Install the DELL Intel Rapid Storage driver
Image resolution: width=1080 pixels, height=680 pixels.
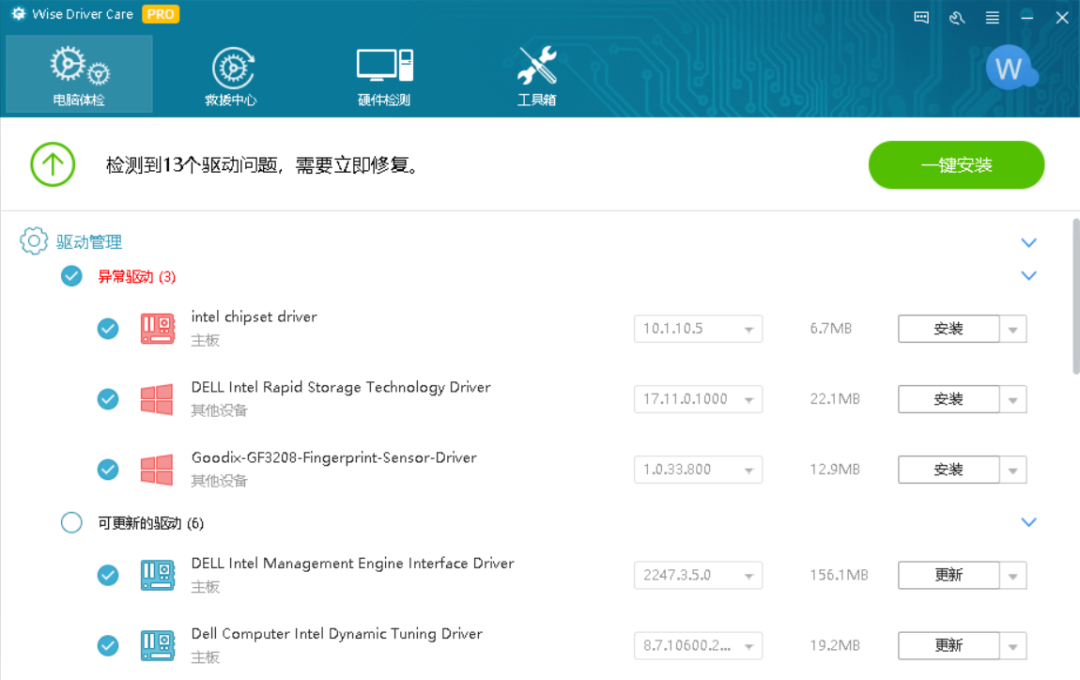948,399
